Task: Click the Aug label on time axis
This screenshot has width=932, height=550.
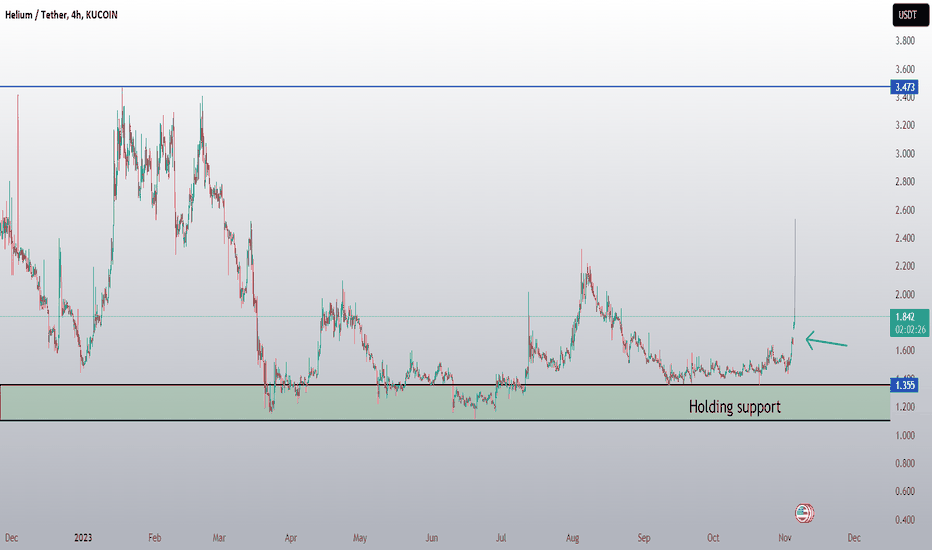Action: pos(572,538)
